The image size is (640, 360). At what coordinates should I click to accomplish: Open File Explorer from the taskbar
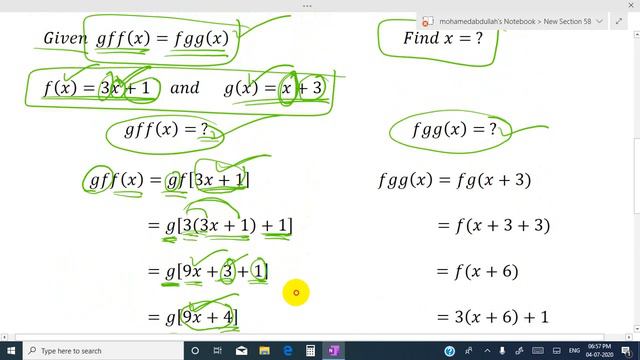point(264,351)
